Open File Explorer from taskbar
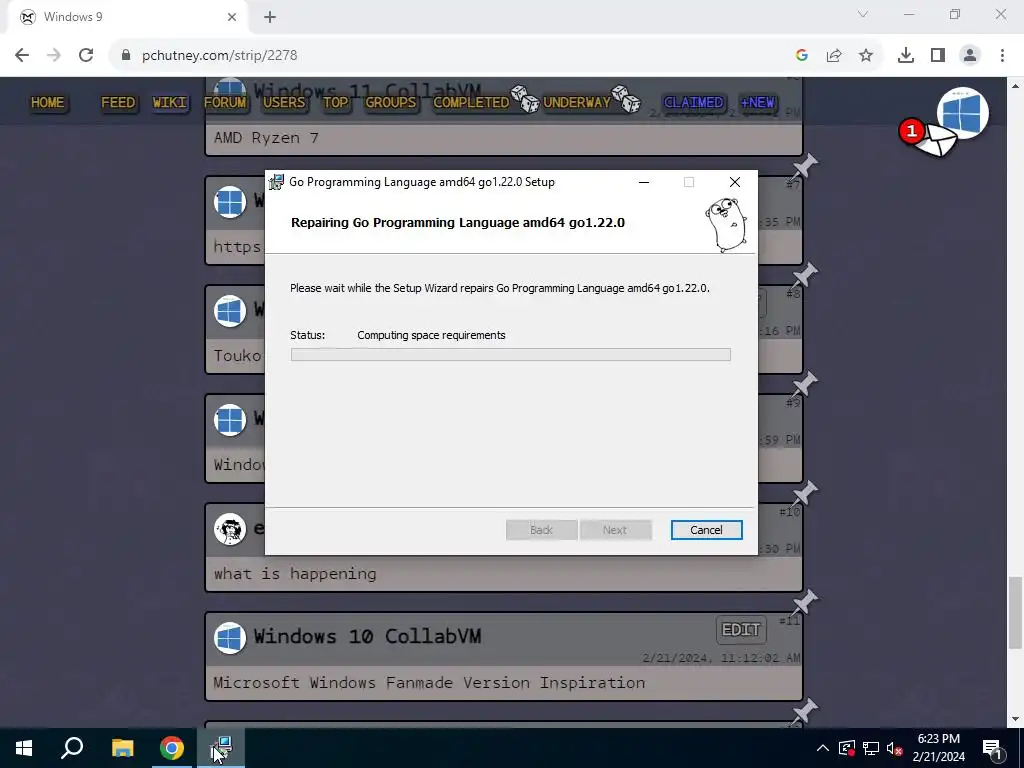 pos(122,748)
